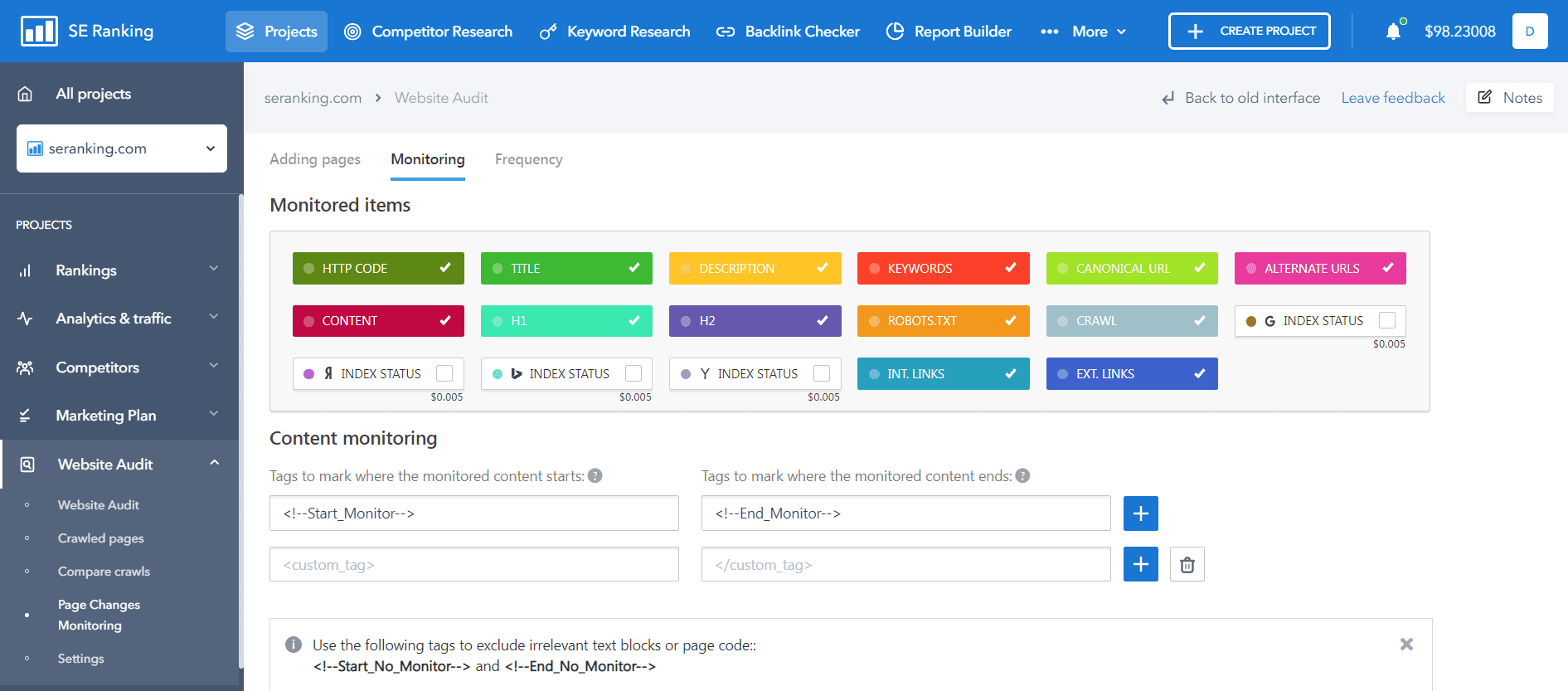
Task: Close the exclude tags info notice
Action: point(1406,644)
